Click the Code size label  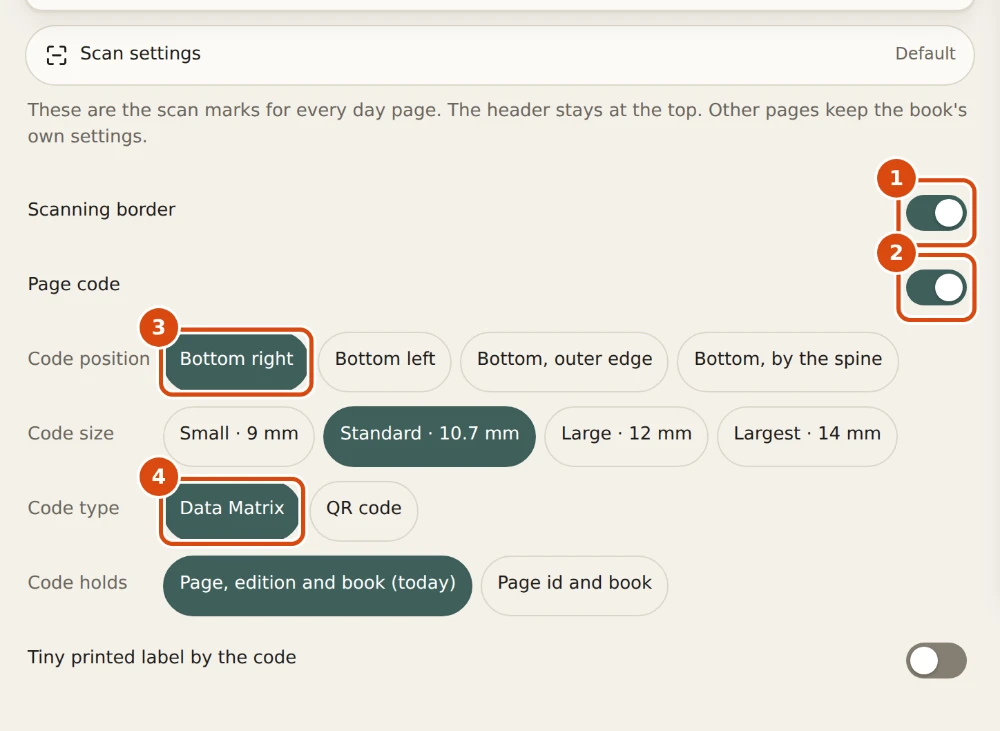pyautogui.click(x=71, y=434)
